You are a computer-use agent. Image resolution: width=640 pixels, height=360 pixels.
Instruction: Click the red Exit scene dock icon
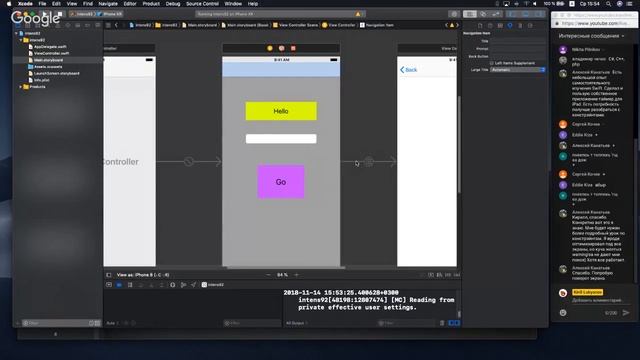pyautogui.click(x=293, y=48)
